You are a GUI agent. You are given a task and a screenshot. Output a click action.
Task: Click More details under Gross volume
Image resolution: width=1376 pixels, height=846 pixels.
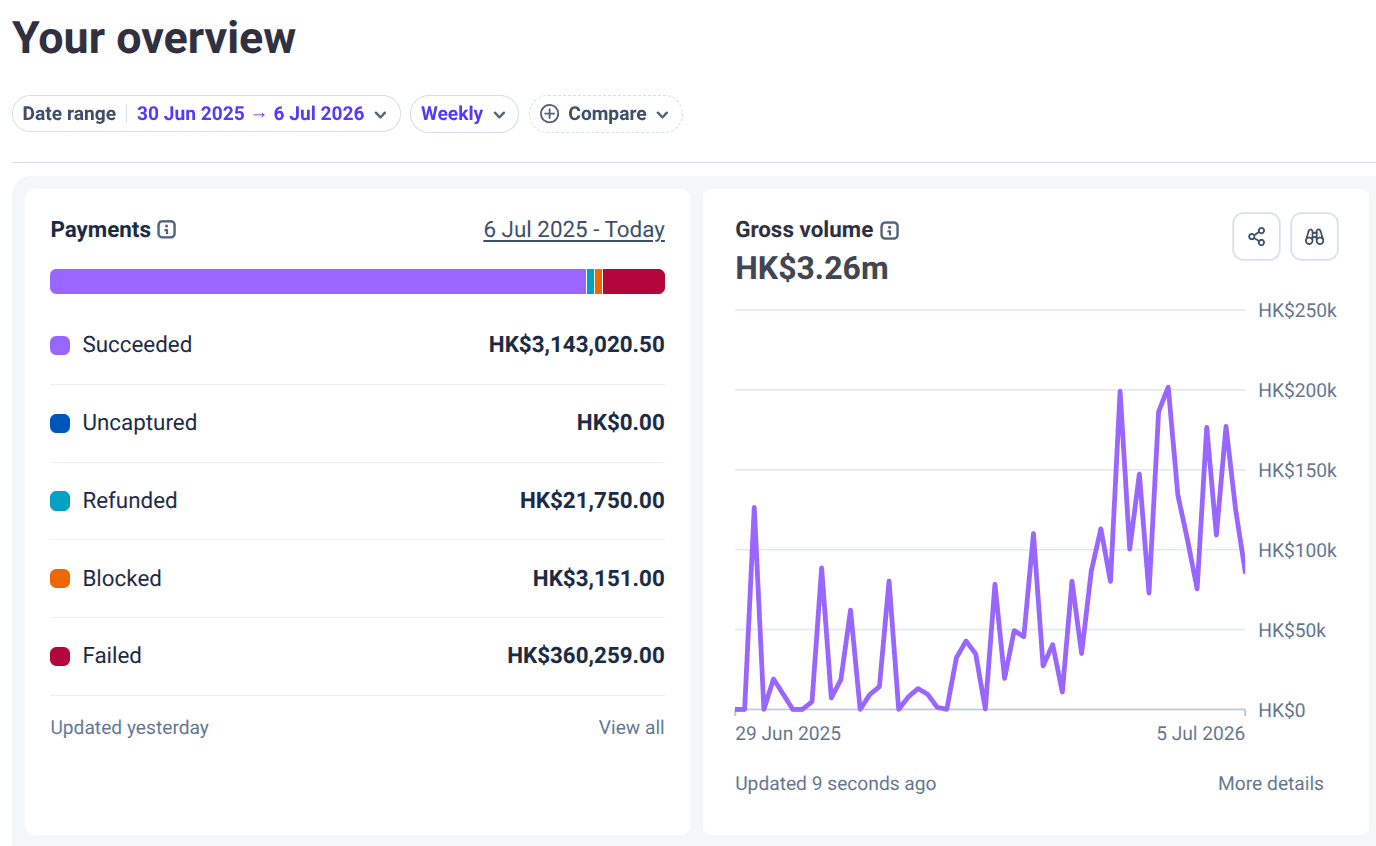[x=1270, y=783]
